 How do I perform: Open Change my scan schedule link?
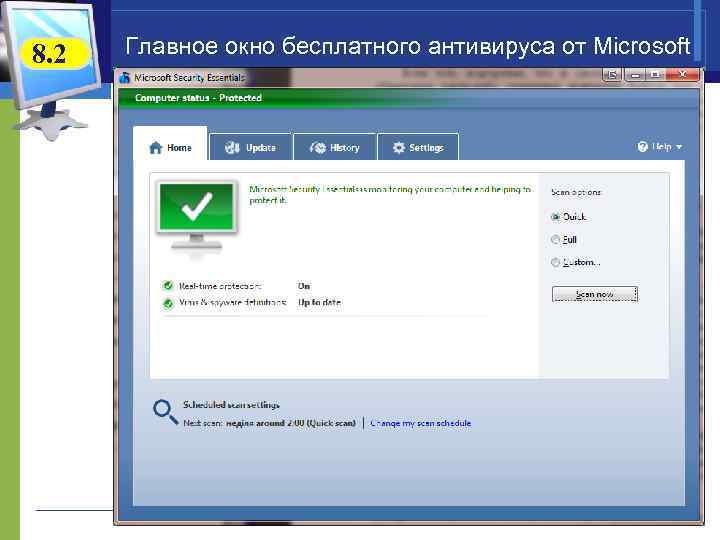[x=421, y=423]
